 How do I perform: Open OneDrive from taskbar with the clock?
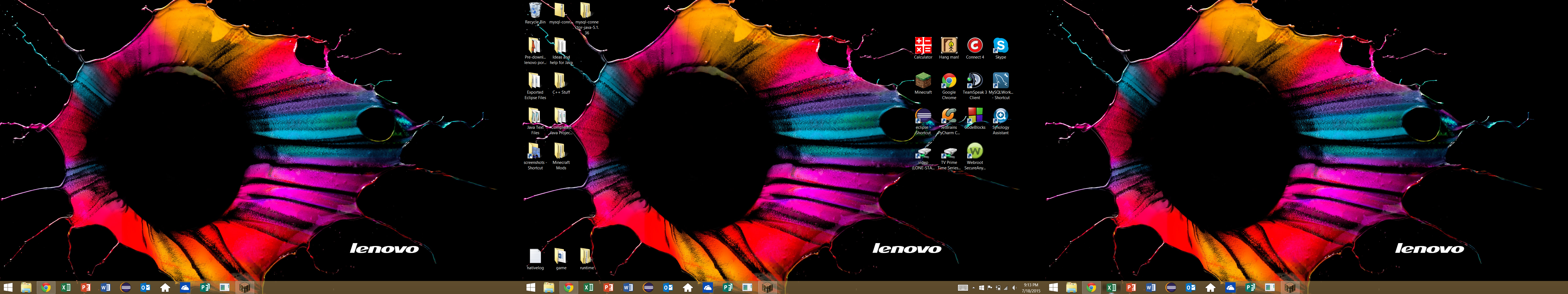click(x=707, y=287)
